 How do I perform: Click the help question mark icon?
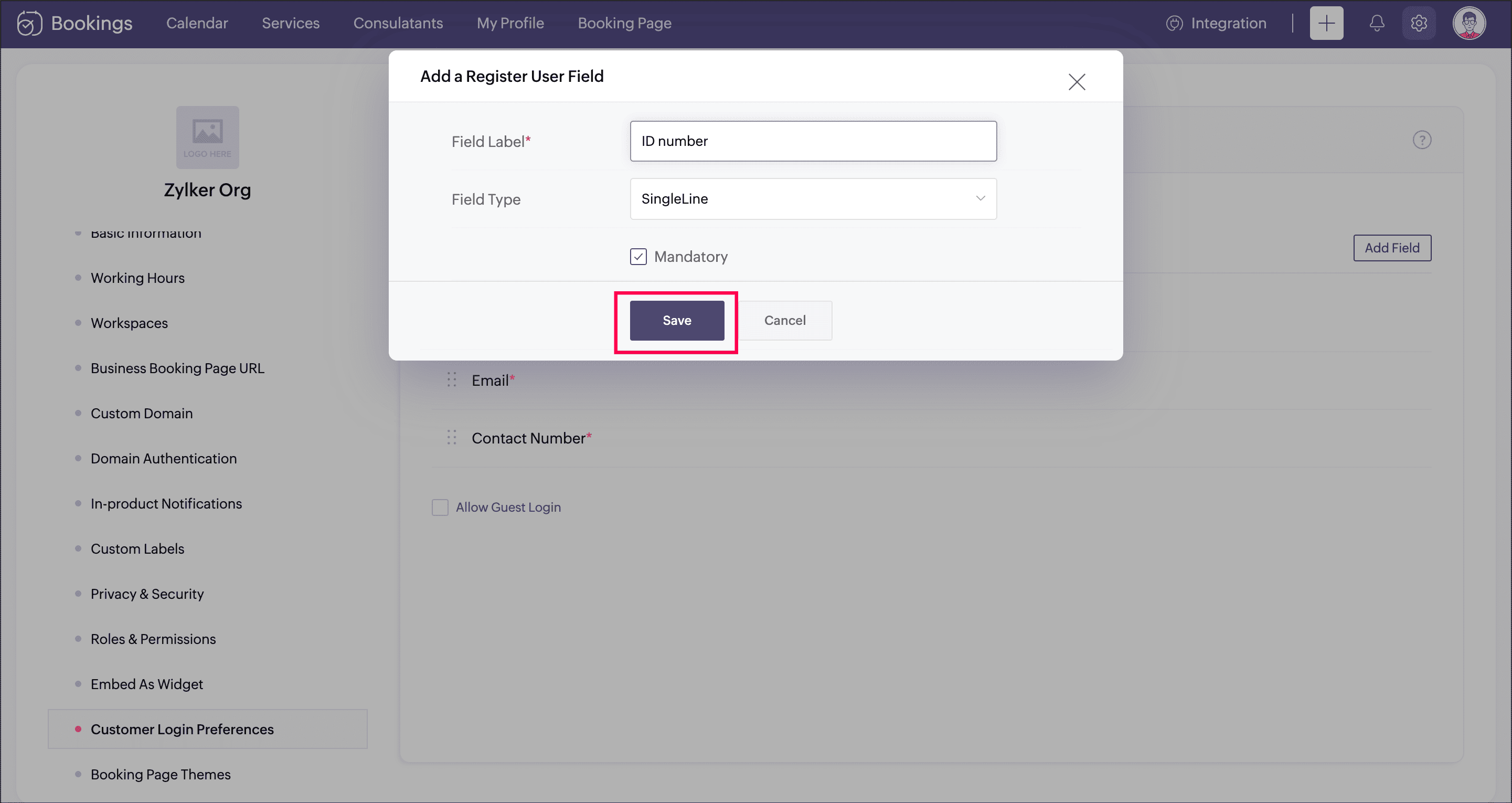click(1422, 140)
